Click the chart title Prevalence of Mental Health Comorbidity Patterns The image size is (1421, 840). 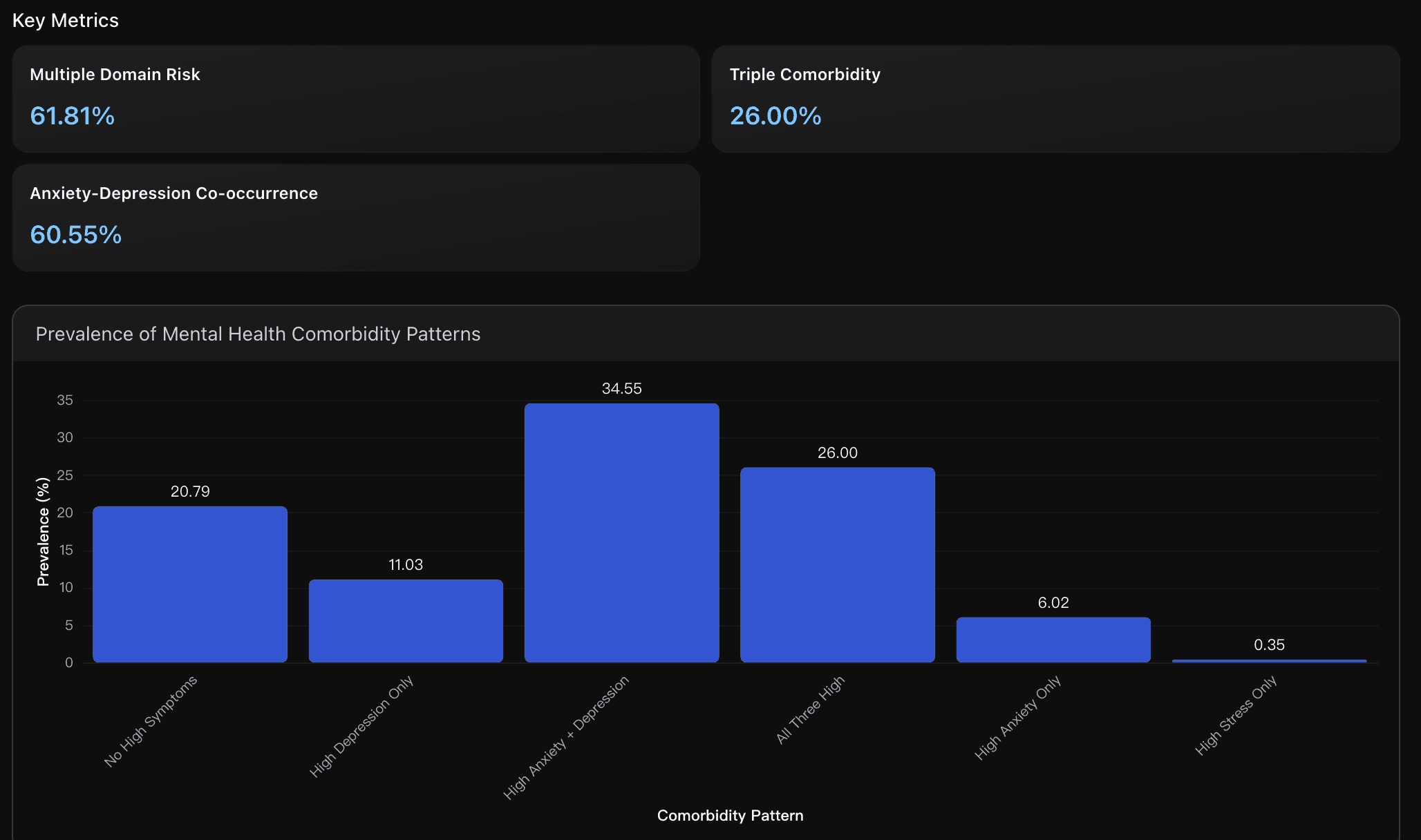coord(258,334)
